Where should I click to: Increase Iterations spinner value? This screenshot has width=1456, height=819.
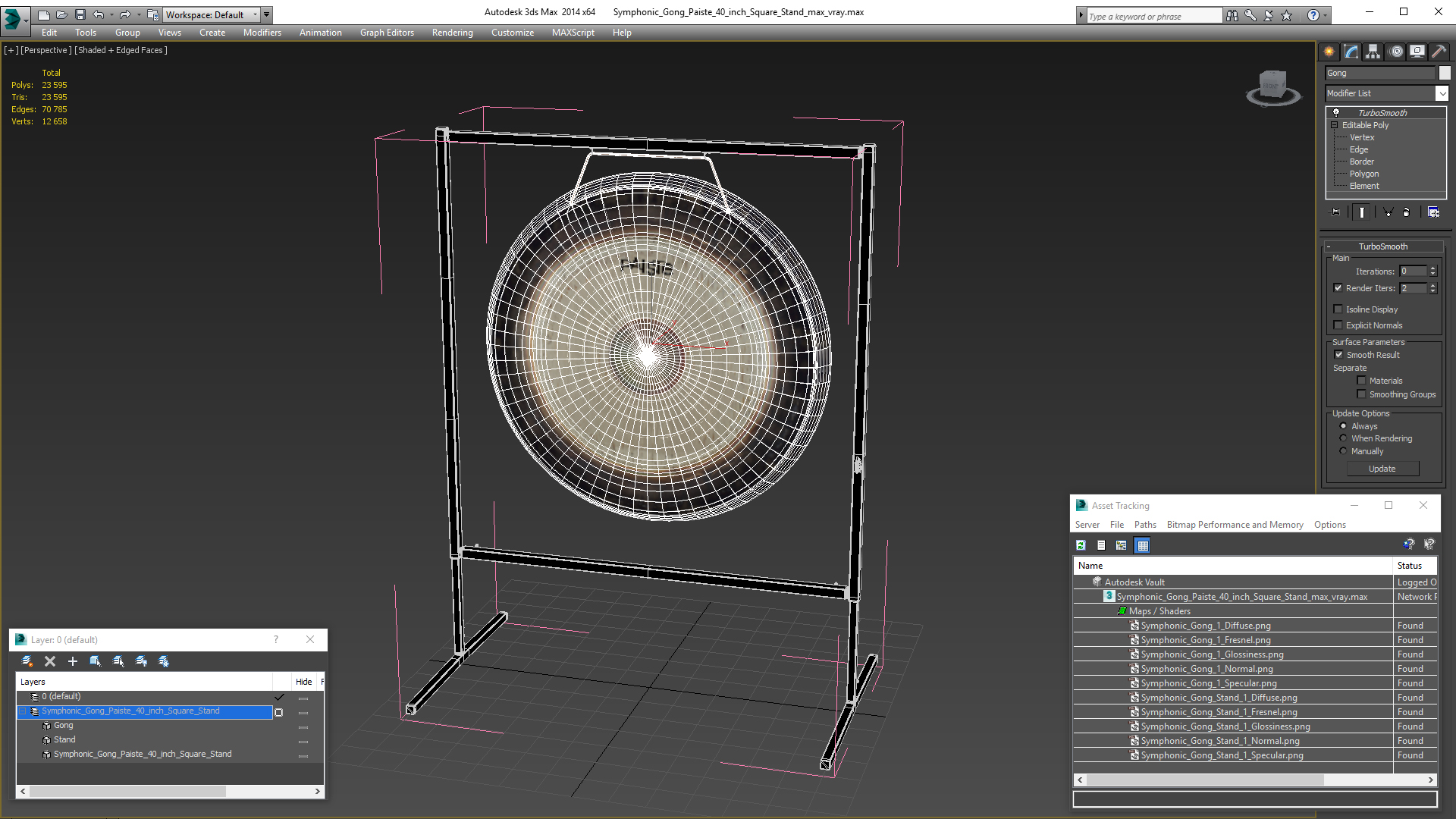click(x=1432, y=268)
